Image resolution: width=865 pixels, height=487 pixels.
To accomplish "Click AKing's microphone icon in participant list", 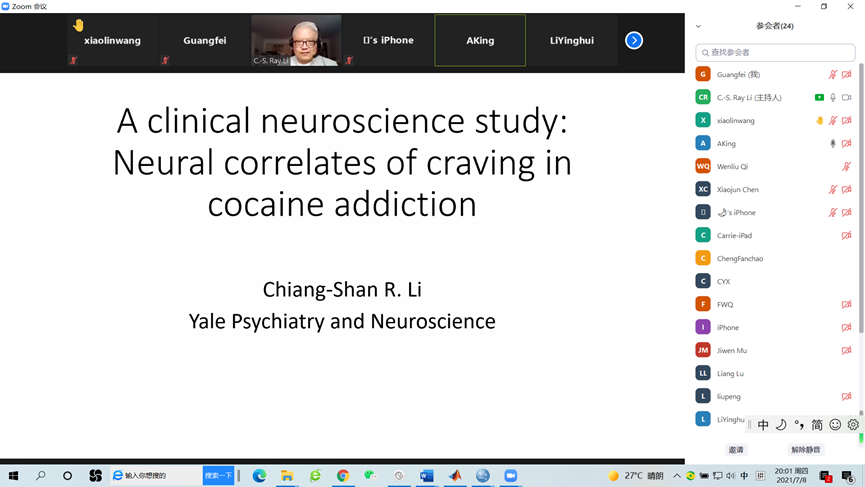I will click(x=832, y=144).
